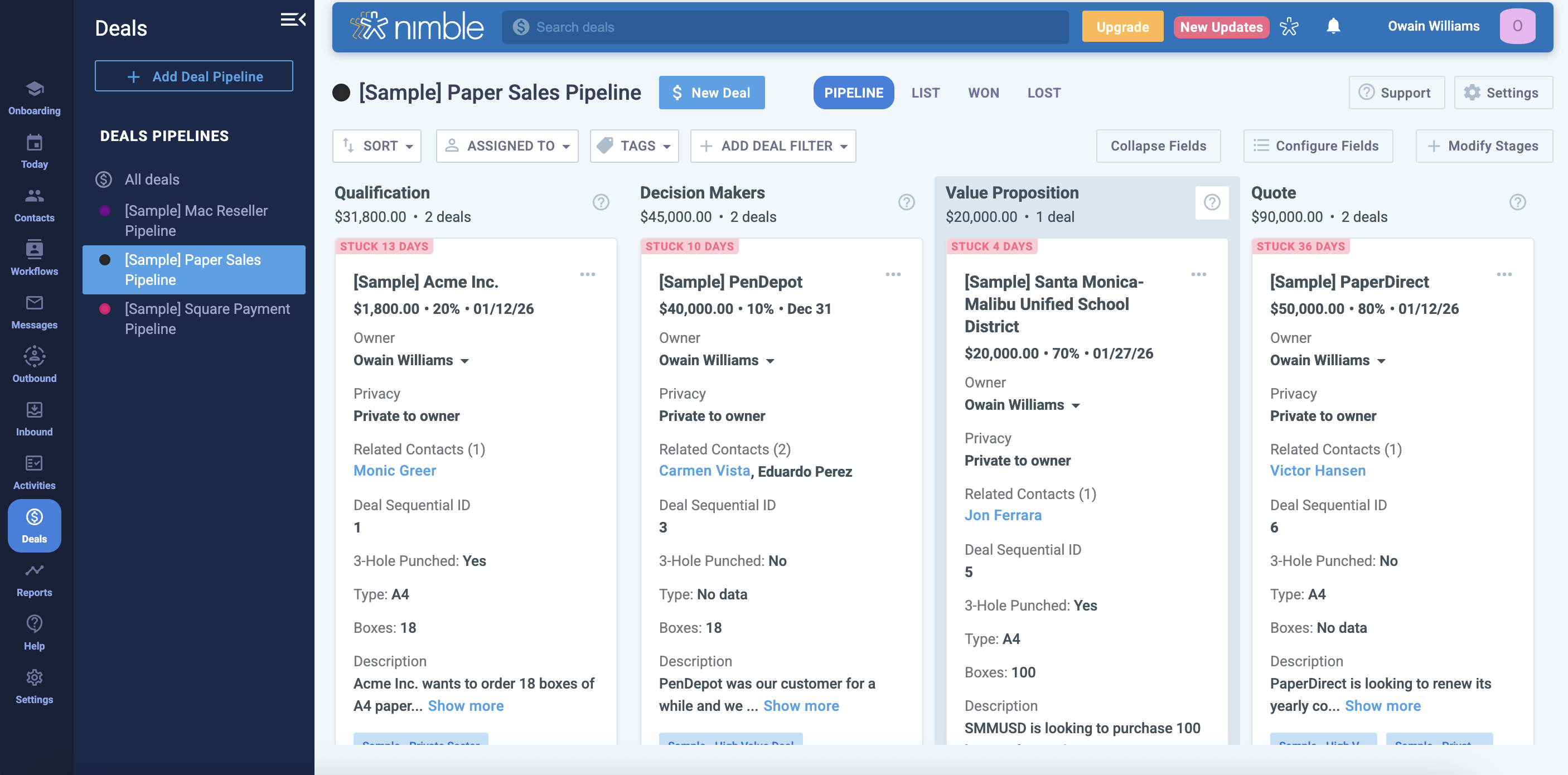Collapse the Deals sidebar panel
The width and height of the screenshot is (1568, 775).
(292, 19)
